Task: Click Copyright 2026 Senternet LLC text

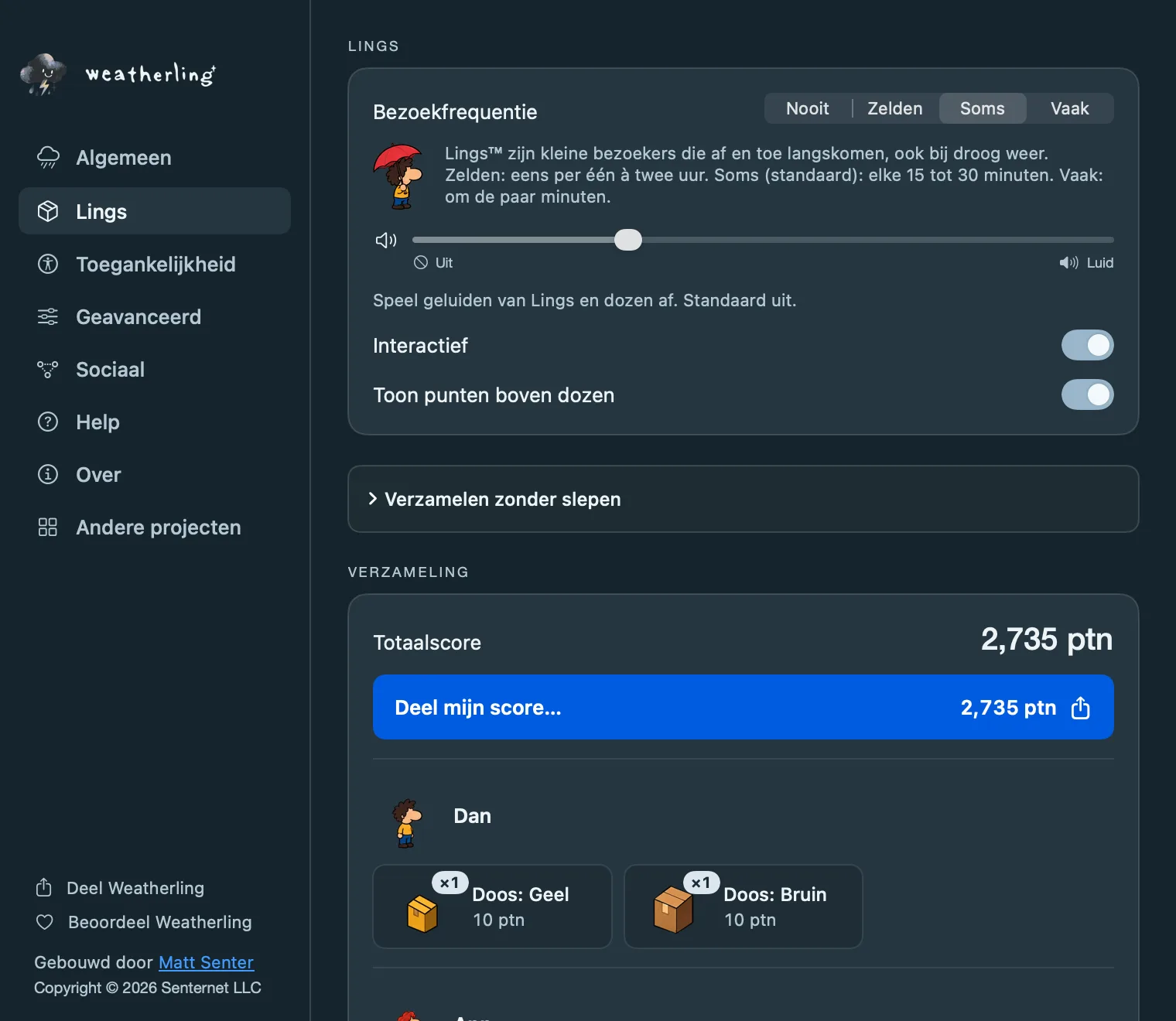Action: point(148,988)
